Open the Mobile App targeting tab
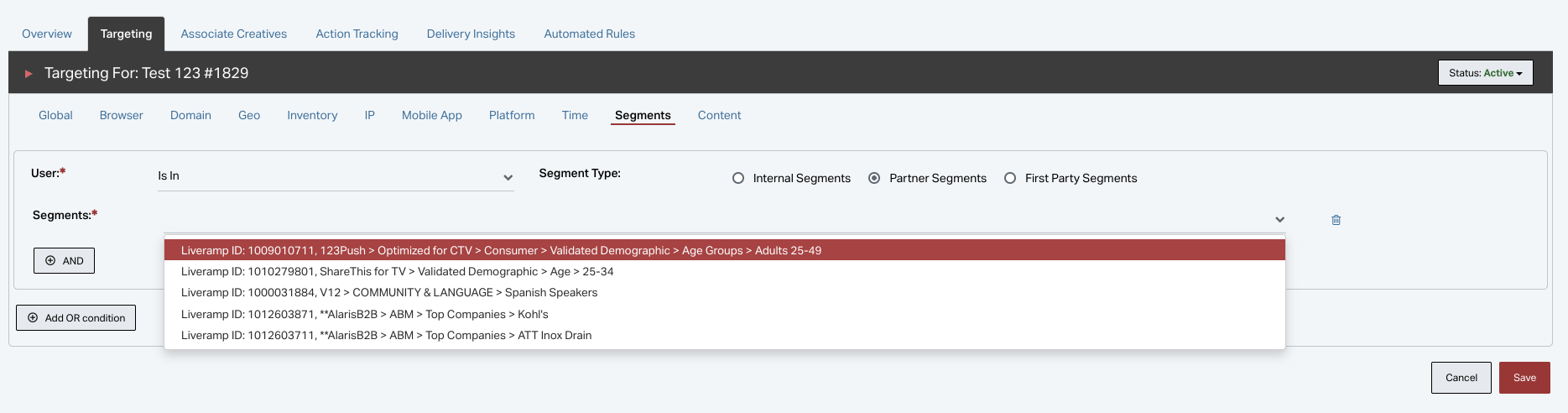Screen dimensions: 1568x413 [x=432, y=115]
